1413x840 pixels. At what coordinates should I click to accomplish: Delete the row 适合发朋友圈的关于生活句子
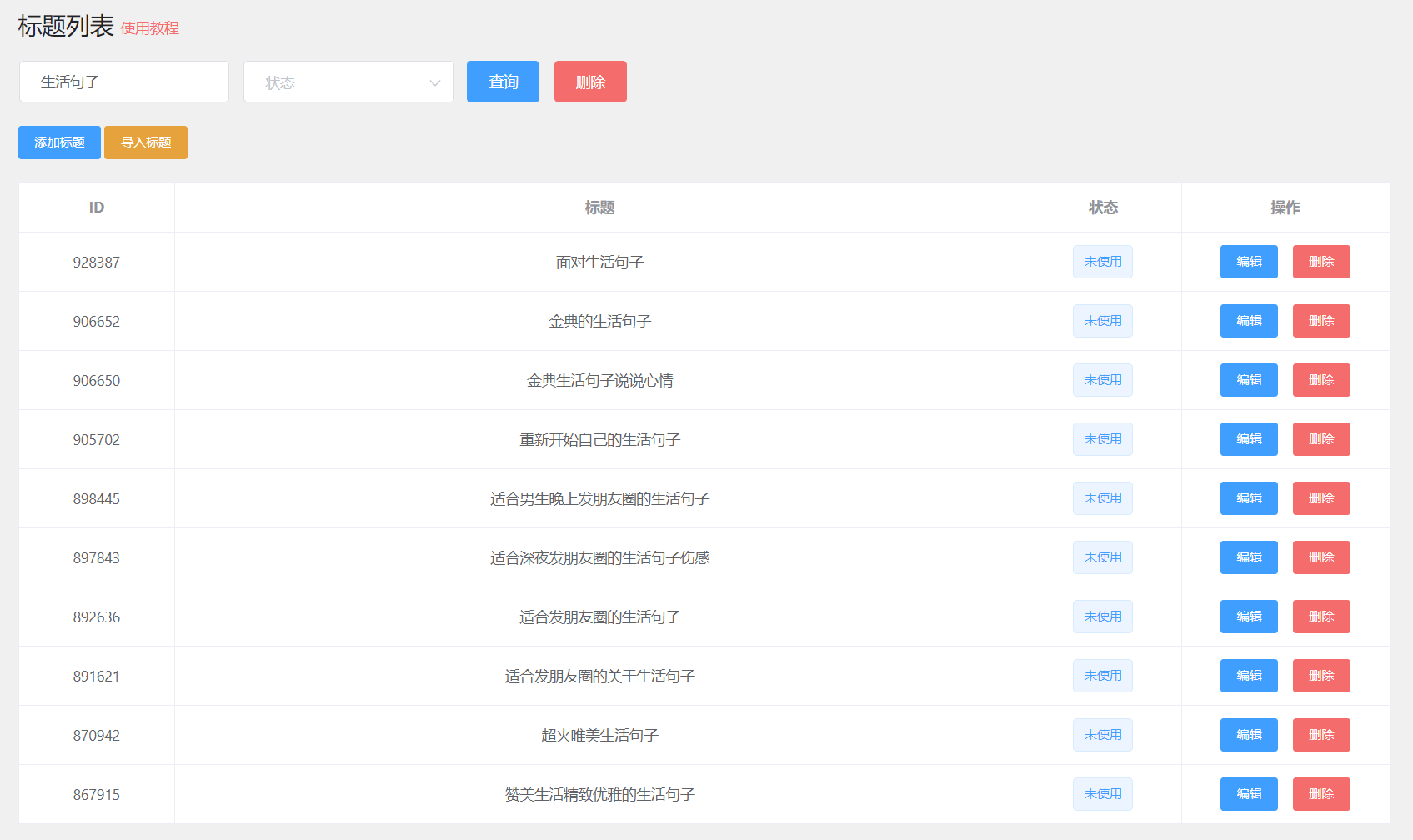coord(1321,676)
